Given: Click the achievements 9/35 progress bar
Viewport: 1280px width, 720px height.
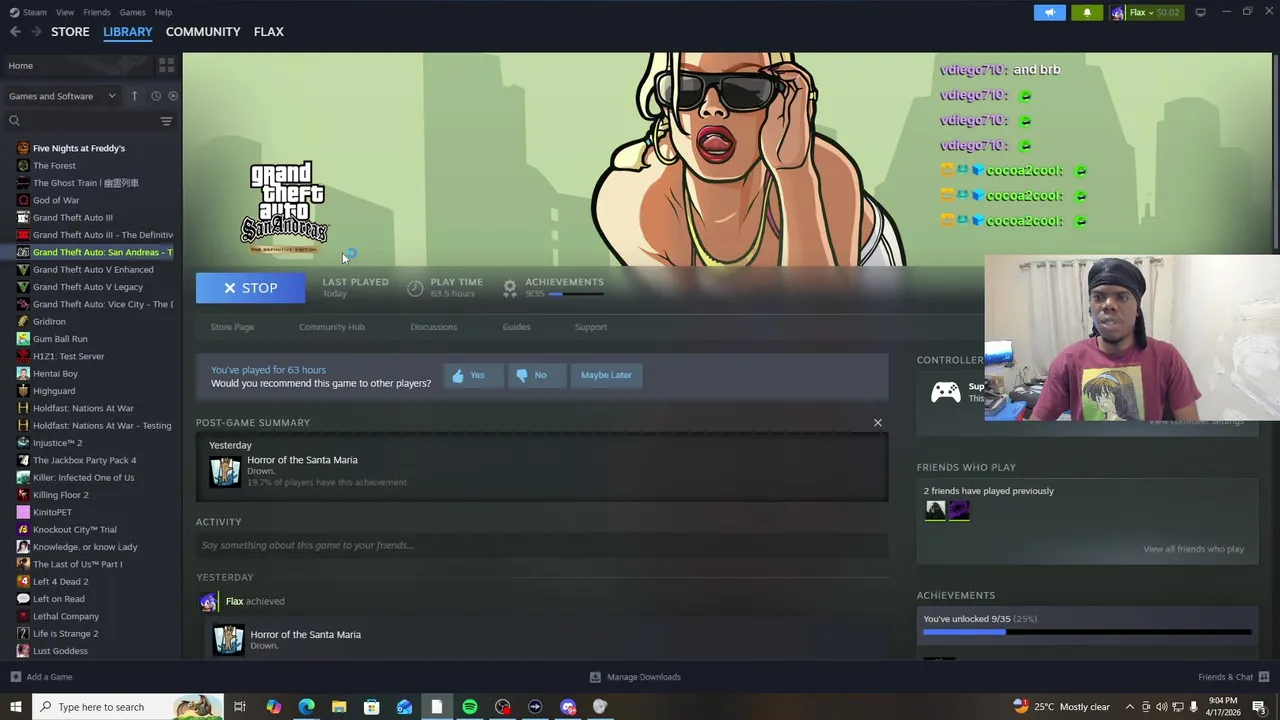Looking at the screenshot, I should (x=1087, y=632).
